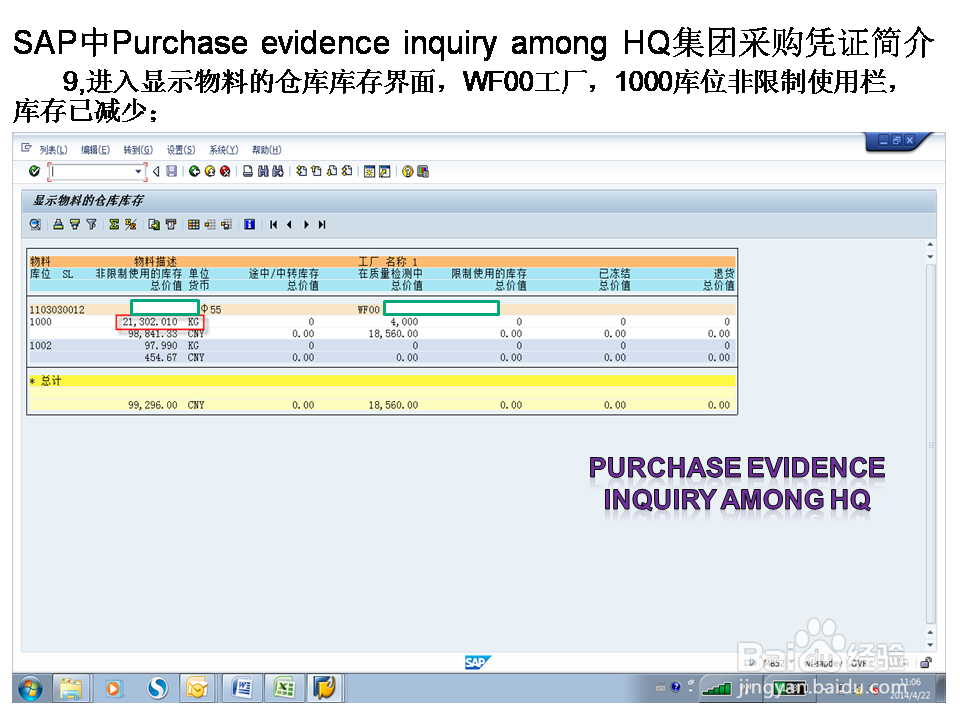The image size is (960, 720).
Task: Click the total (sigma) icon
Action: [112, 224]
